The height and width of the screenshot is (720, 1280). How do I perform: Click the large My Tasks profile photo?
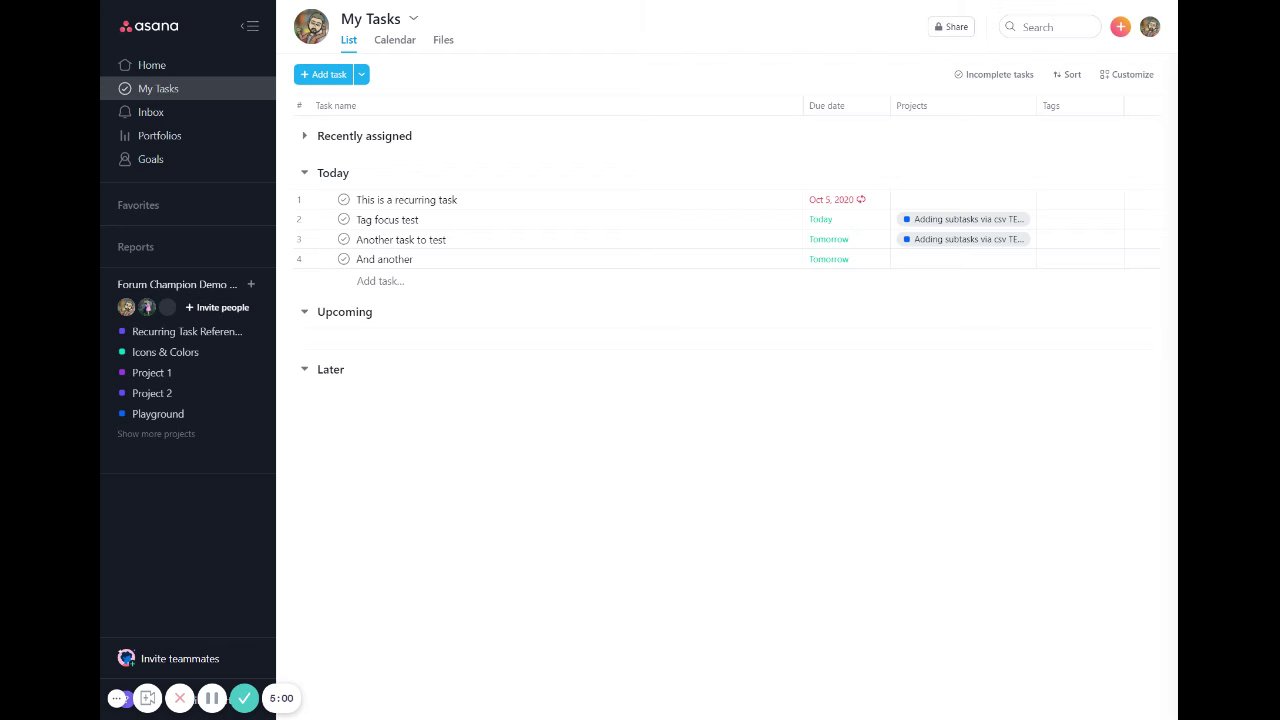[x=311, y=27]
